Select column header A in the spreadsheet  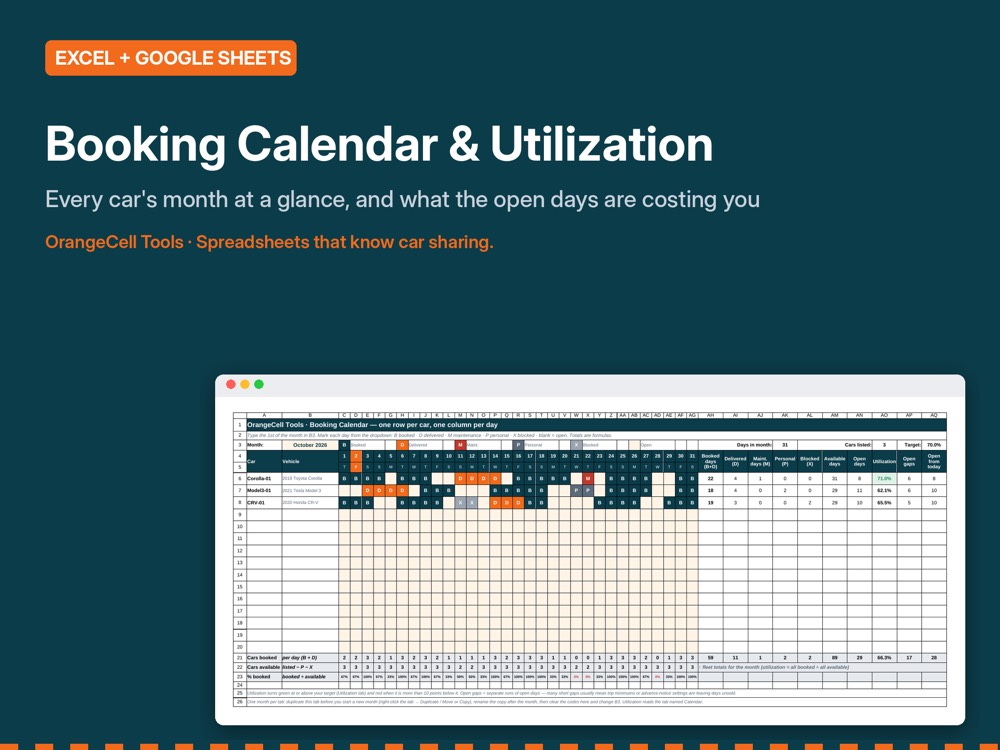click(264, 415)
